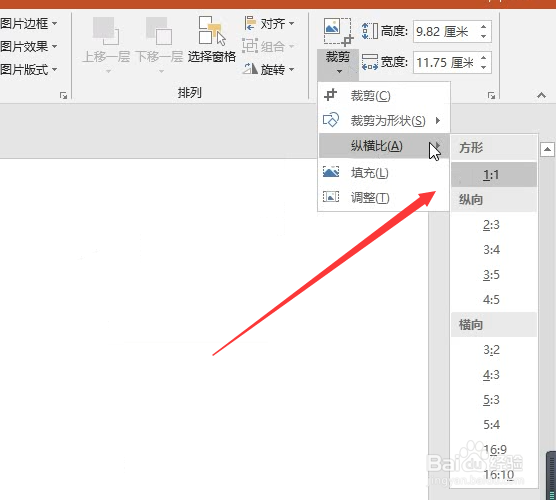
Task: Select the 3:5 portrait ratio
Action: coord(494,274)
